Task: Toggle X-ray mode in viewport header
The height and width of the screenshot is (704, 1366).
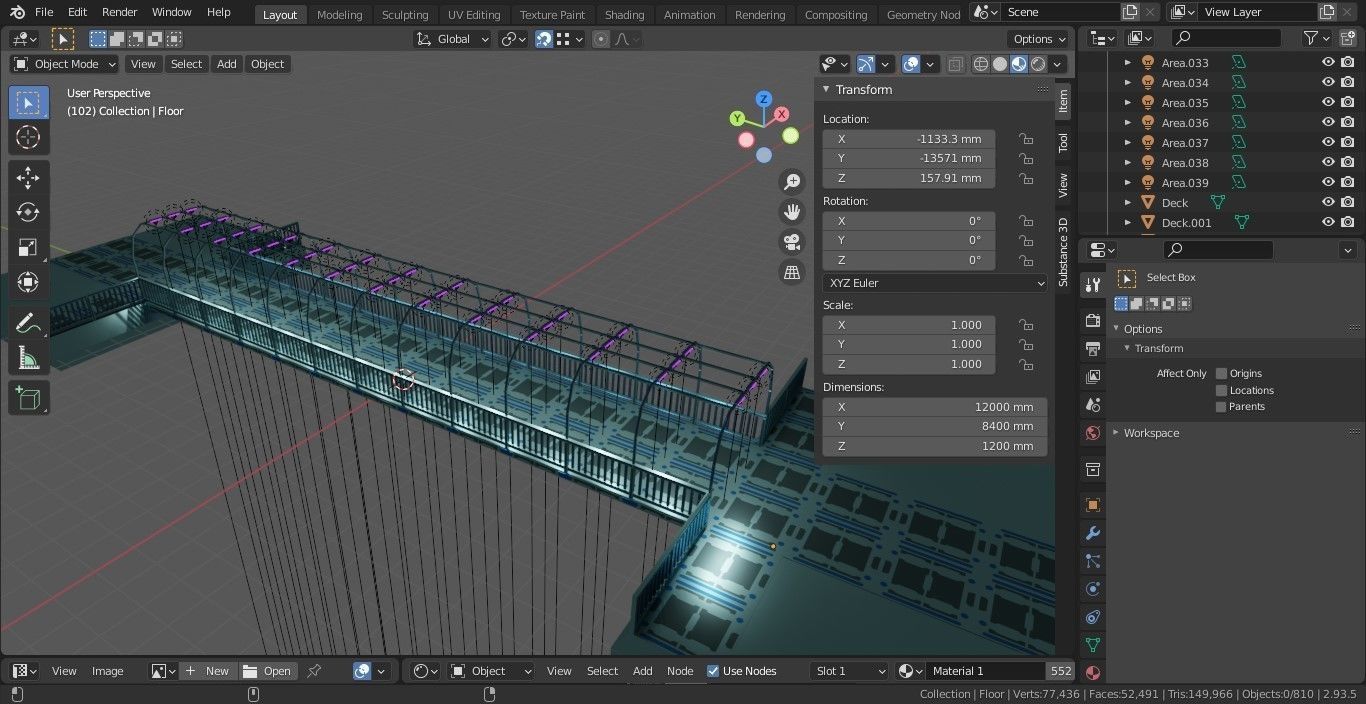Action: [956, 64]
